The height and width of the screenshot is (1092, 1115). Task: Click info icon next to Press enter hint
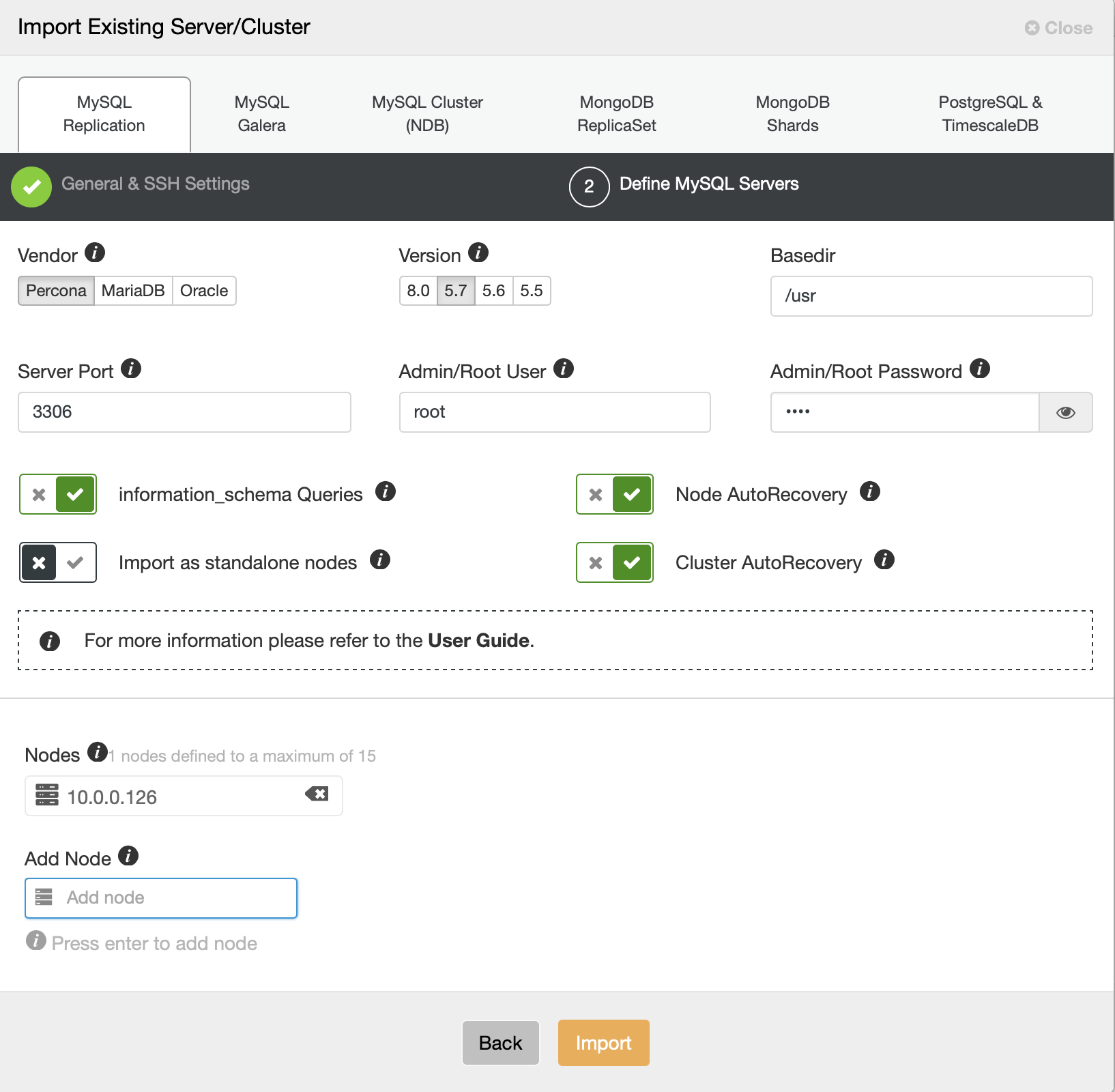[36, 940]
